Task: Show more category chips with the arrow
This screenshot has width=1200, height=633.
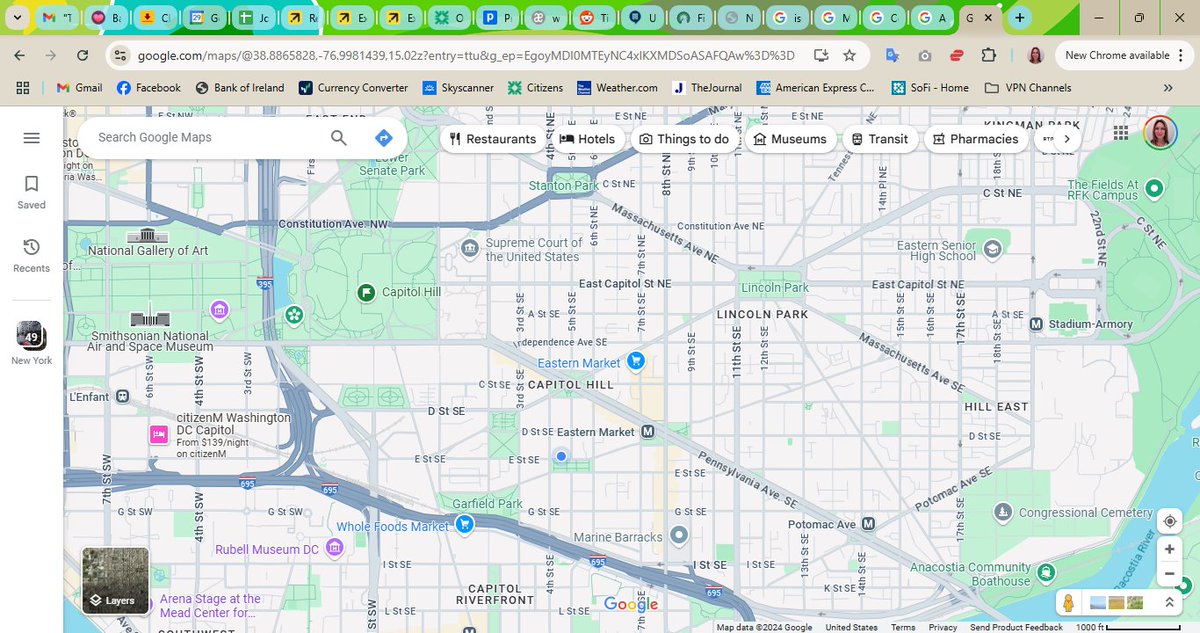Action: 1068,139
